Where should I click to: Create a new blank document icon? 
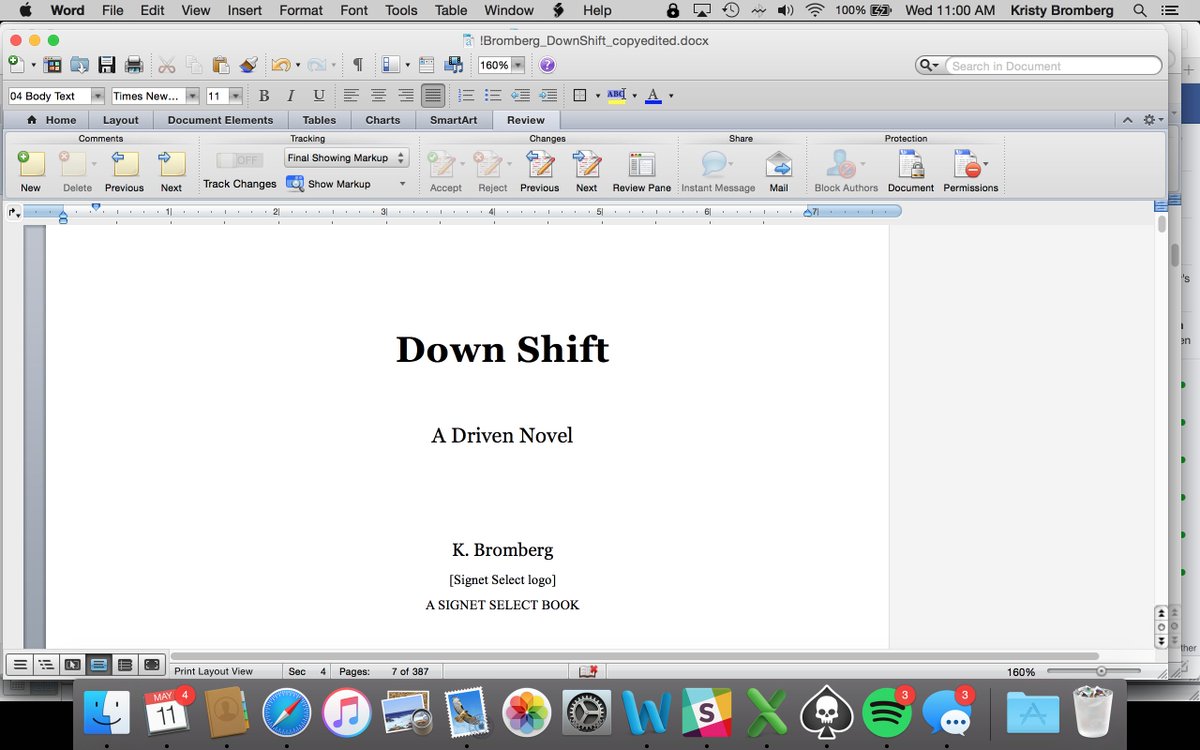(x=16, y=65)
